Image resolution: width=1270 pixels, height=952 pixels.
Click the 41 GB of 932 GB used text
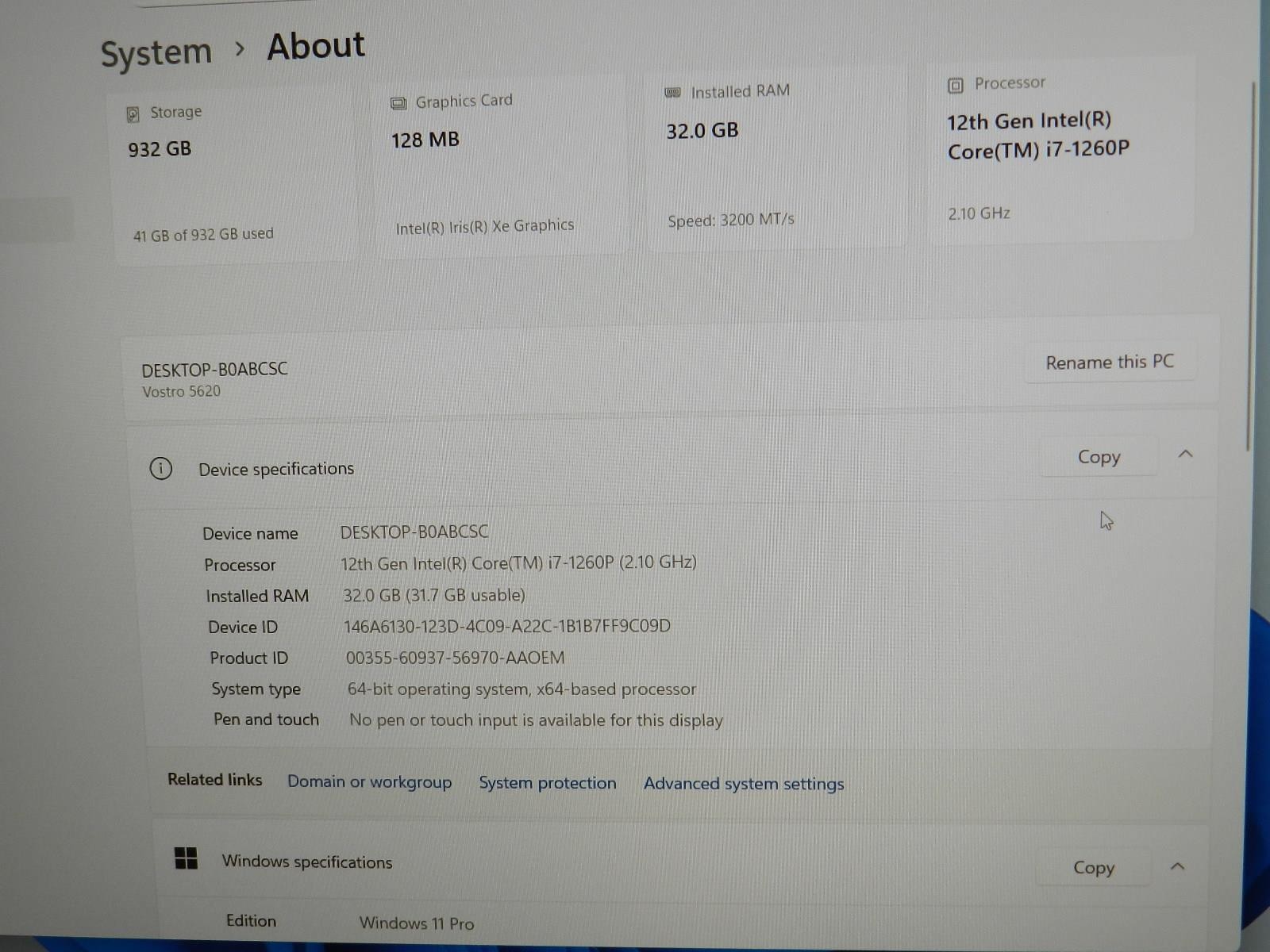tap(203, 235)
